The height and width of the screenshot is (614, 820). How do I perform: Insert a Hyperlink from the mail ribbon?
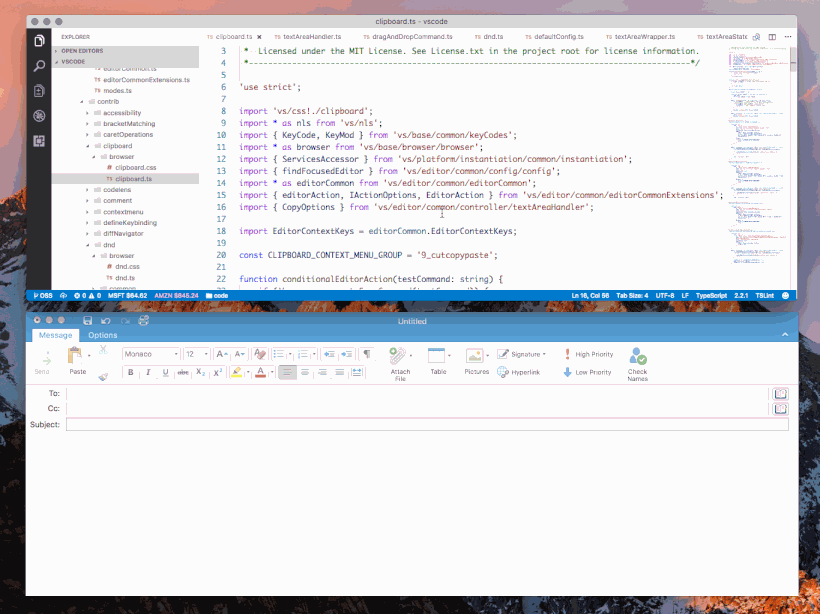(518, 372)
